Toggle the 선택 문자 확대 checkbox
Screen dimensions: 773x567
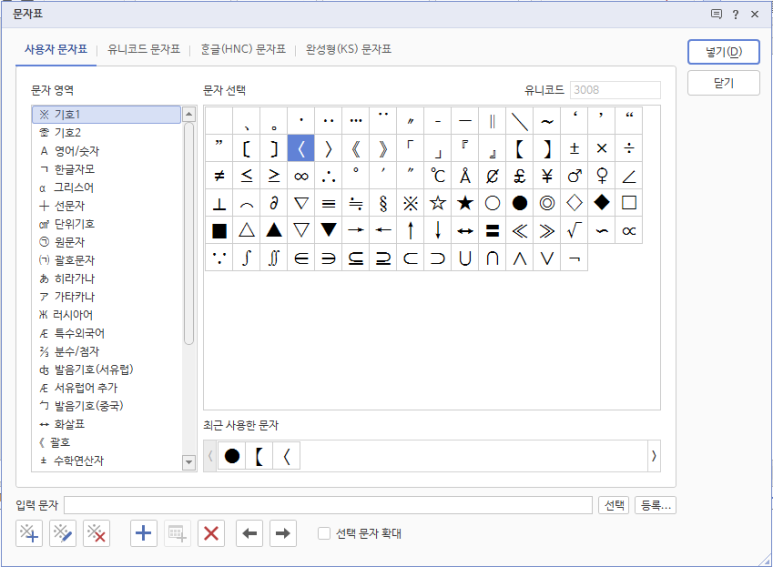tap(324, 533)
